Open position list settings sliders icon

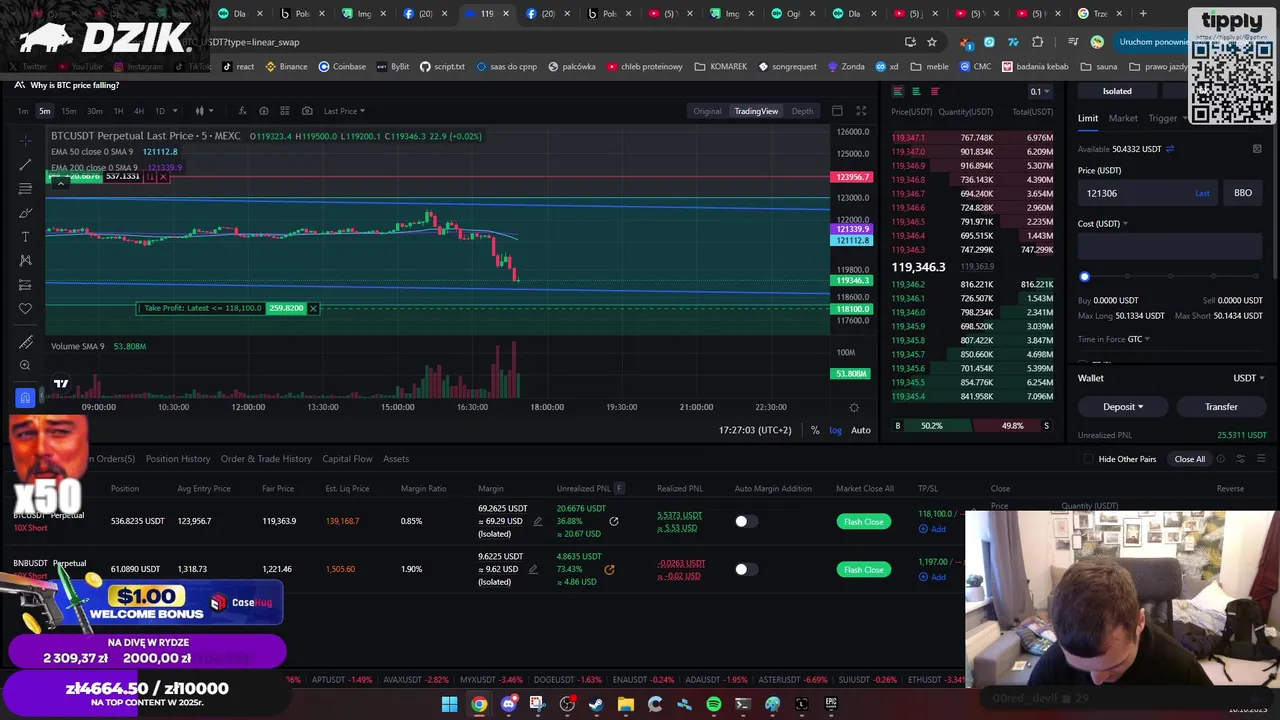click(x=1240, y=459)
